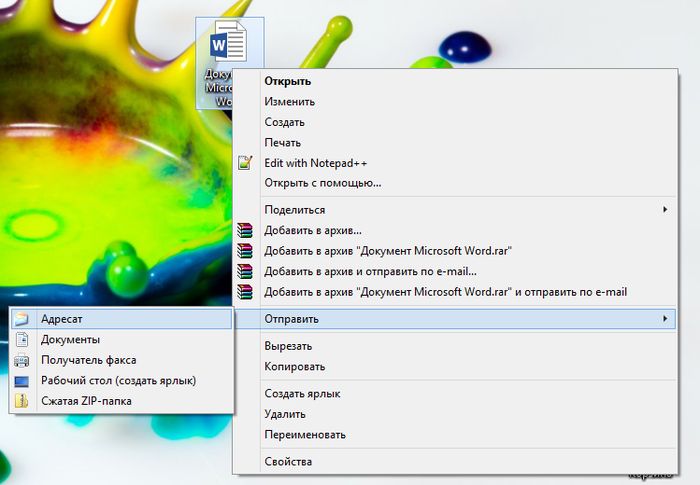Screen dimensions: 700x485
Task: Select Печать to print the document
Action: (x=284, y=142)
